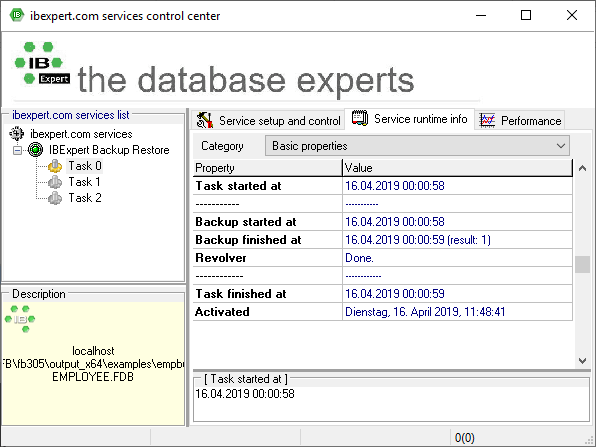
Task: Click the Service setup and control tools icon
Action: coord(204,120)
